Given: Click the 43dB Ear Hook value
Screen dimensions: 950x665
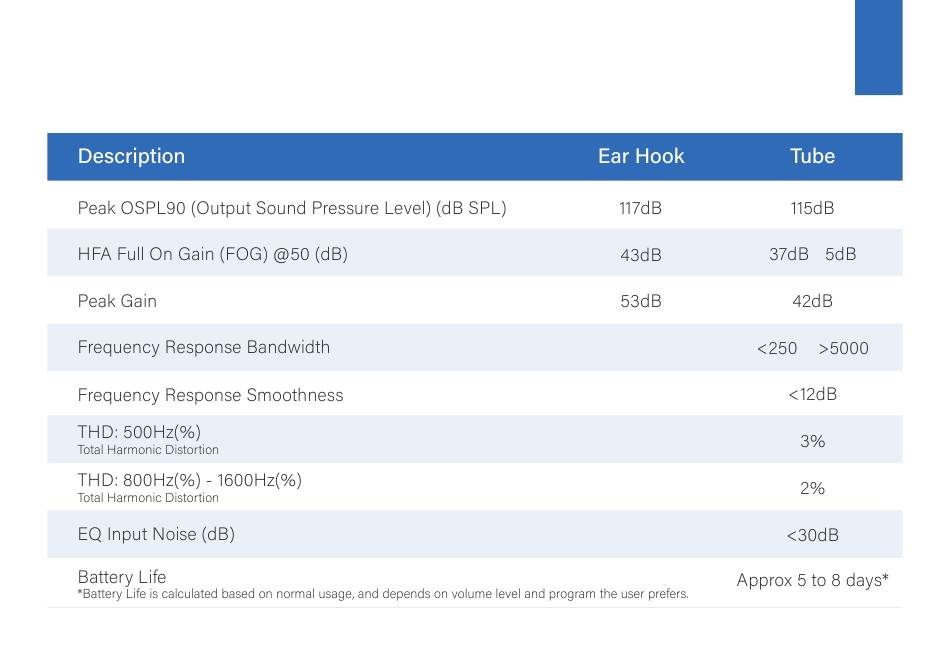Looking at the screenshot, I should [x=640, y=255].
